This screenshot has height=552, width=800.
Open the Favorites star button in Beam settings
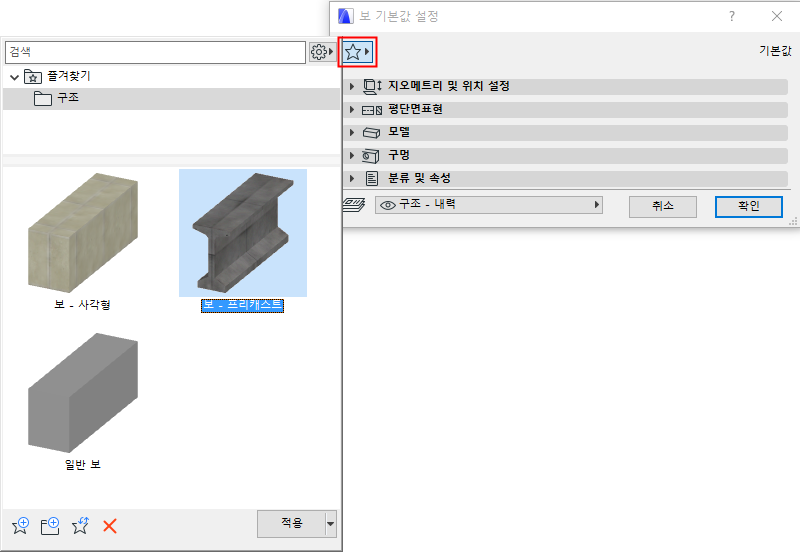click(357, 52)
